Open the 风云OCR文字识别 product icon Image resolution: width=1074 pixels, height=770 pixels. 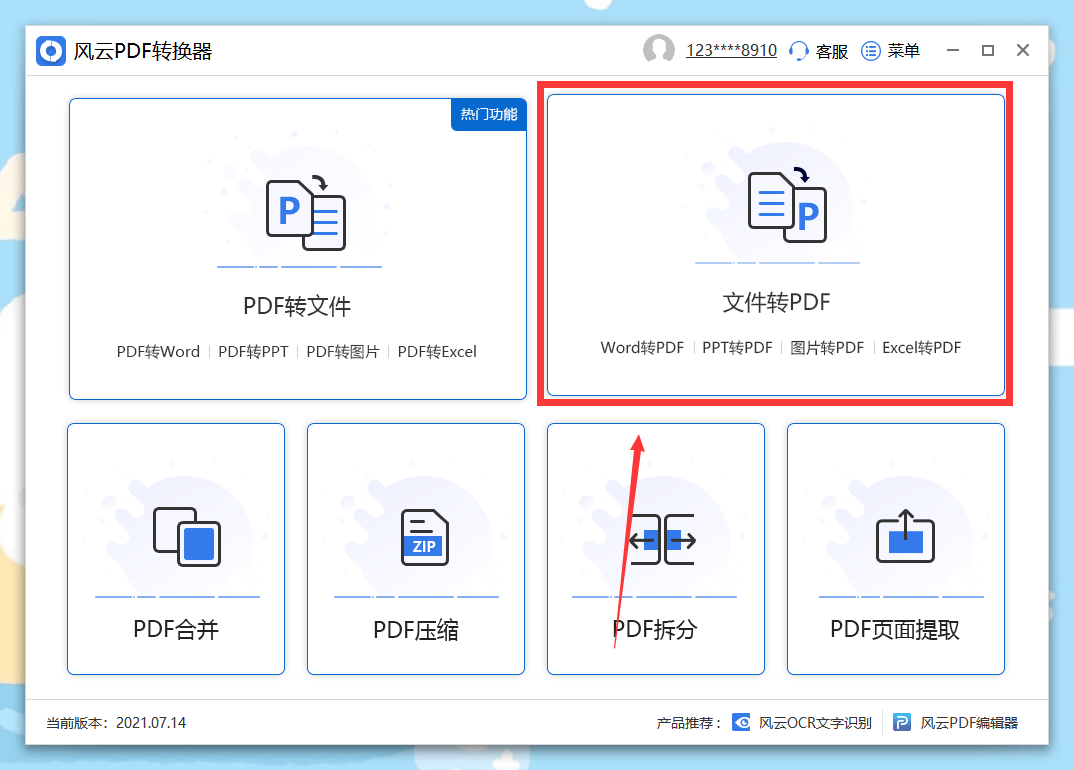pyautogui.click(x=741, y=722)
